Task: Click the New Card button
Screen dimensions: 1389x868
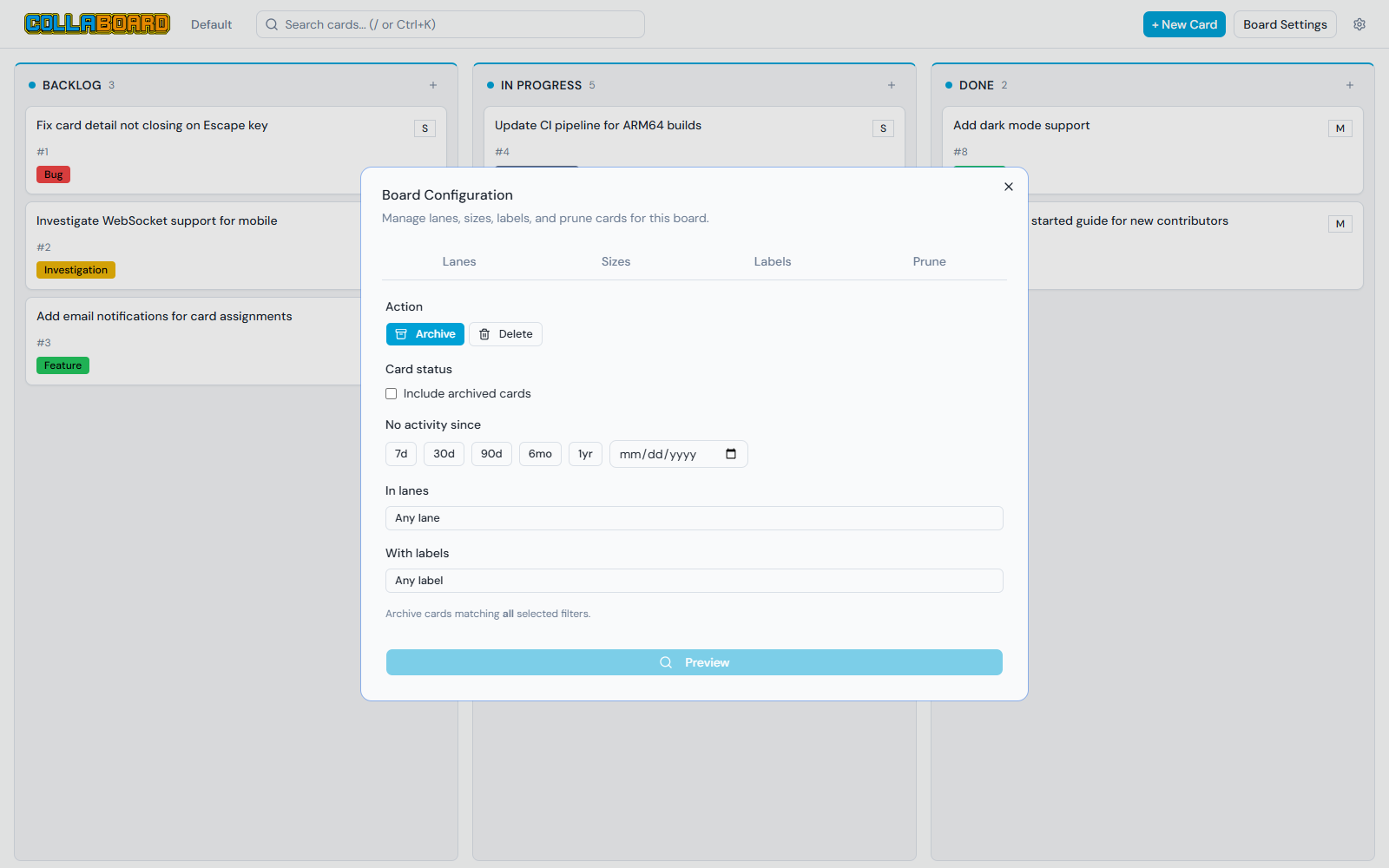Action: coord(1184,24)
